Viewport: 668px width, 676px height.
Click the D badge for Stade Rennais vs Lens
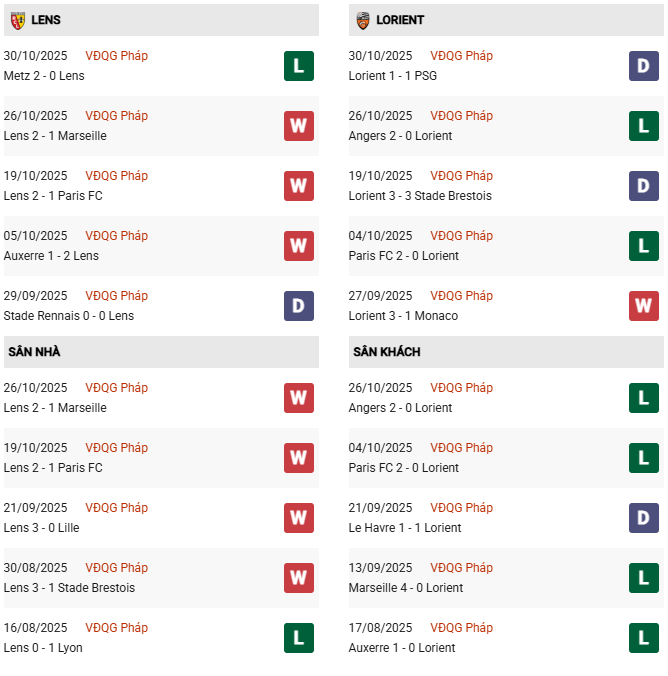pyautogui.click(x=299, y=306)
